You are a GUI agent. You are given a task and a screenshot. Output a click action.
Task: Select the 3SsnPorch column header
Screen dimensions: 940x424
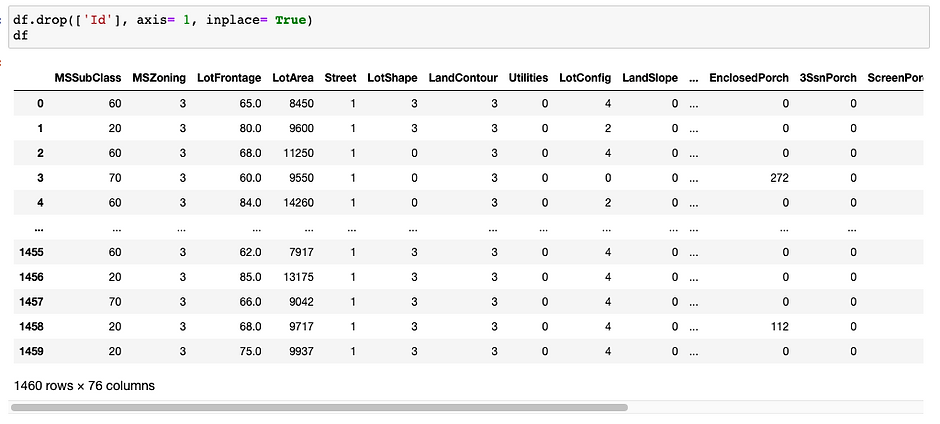coord(828,78)
